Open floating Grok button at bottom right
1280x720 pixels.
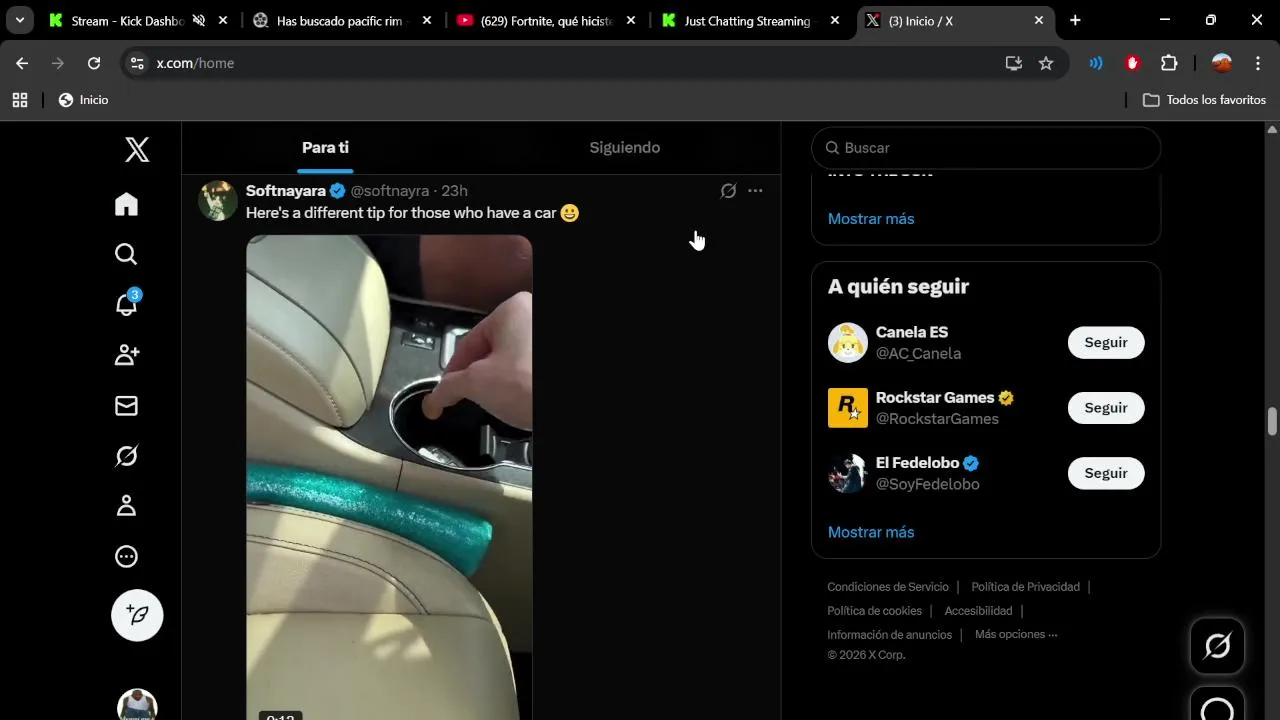click(1217, 646)
